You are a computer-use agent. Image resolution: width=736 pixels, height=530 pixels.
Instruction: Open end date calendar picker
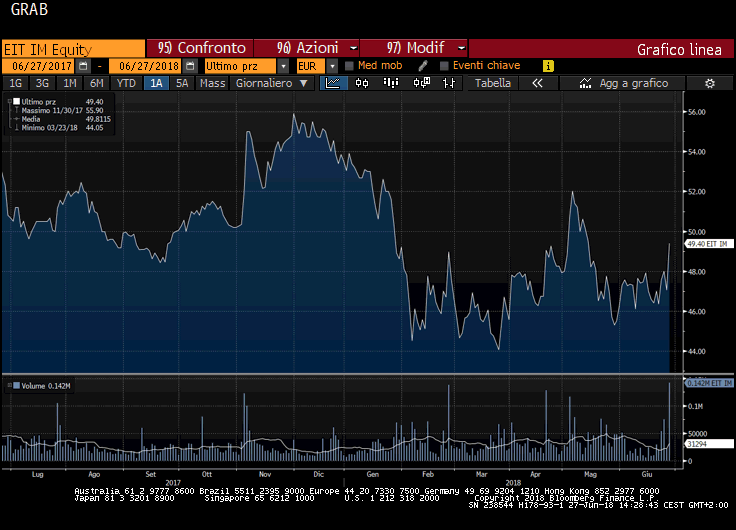[190, 66]
